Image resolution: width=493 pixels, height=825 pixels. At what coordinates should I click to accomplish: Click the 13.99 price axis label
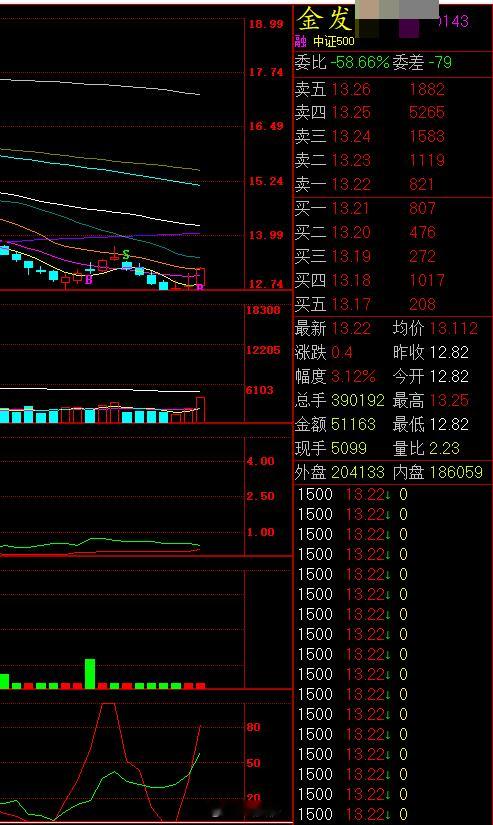pos(266,235)
